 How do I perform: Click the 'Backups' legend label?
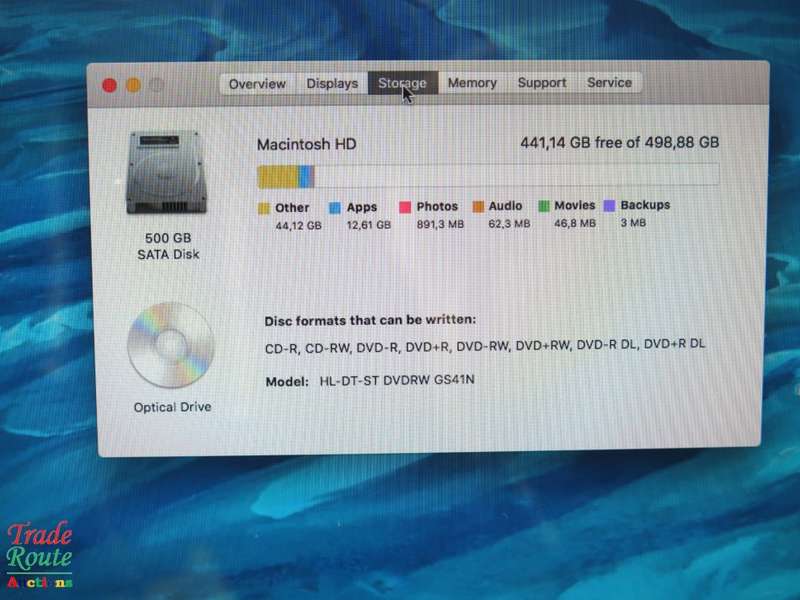point(645,205)
